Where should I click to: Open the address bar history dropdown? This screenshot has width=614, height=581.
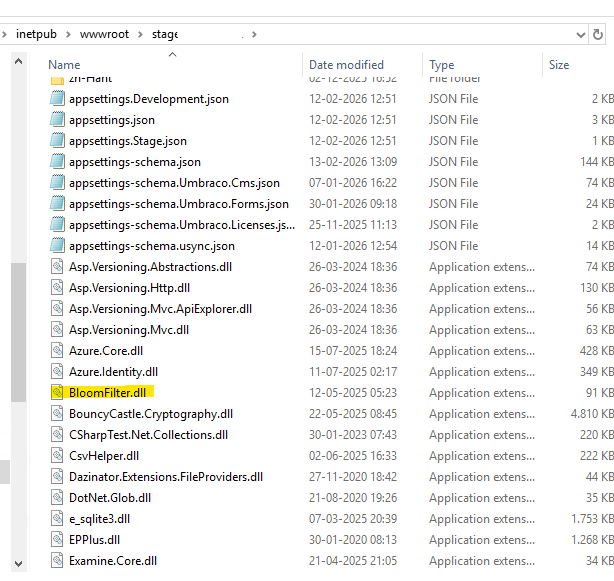click(583, 34)
